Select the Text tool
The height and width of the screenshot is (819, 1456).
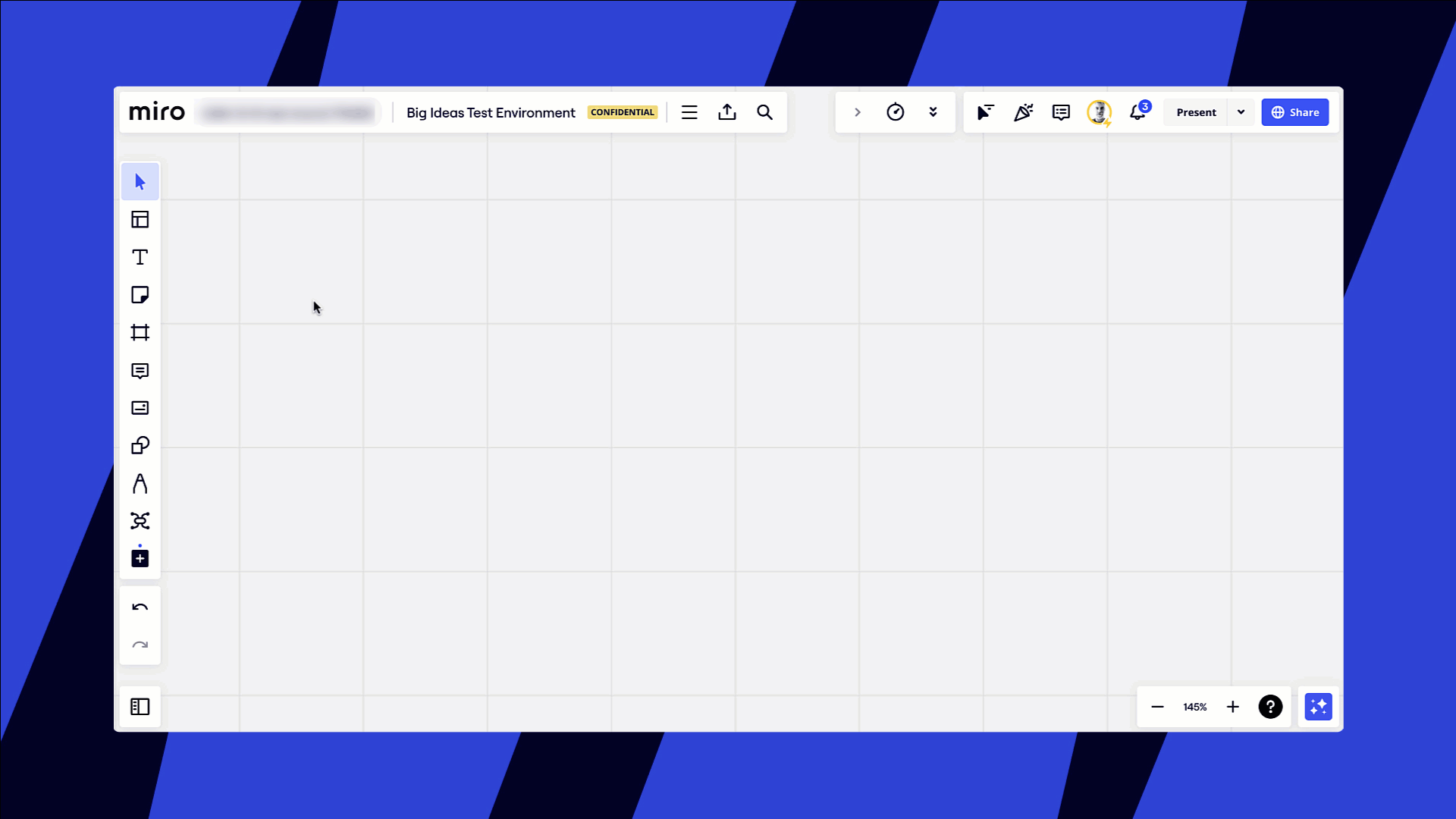[140, 257]
